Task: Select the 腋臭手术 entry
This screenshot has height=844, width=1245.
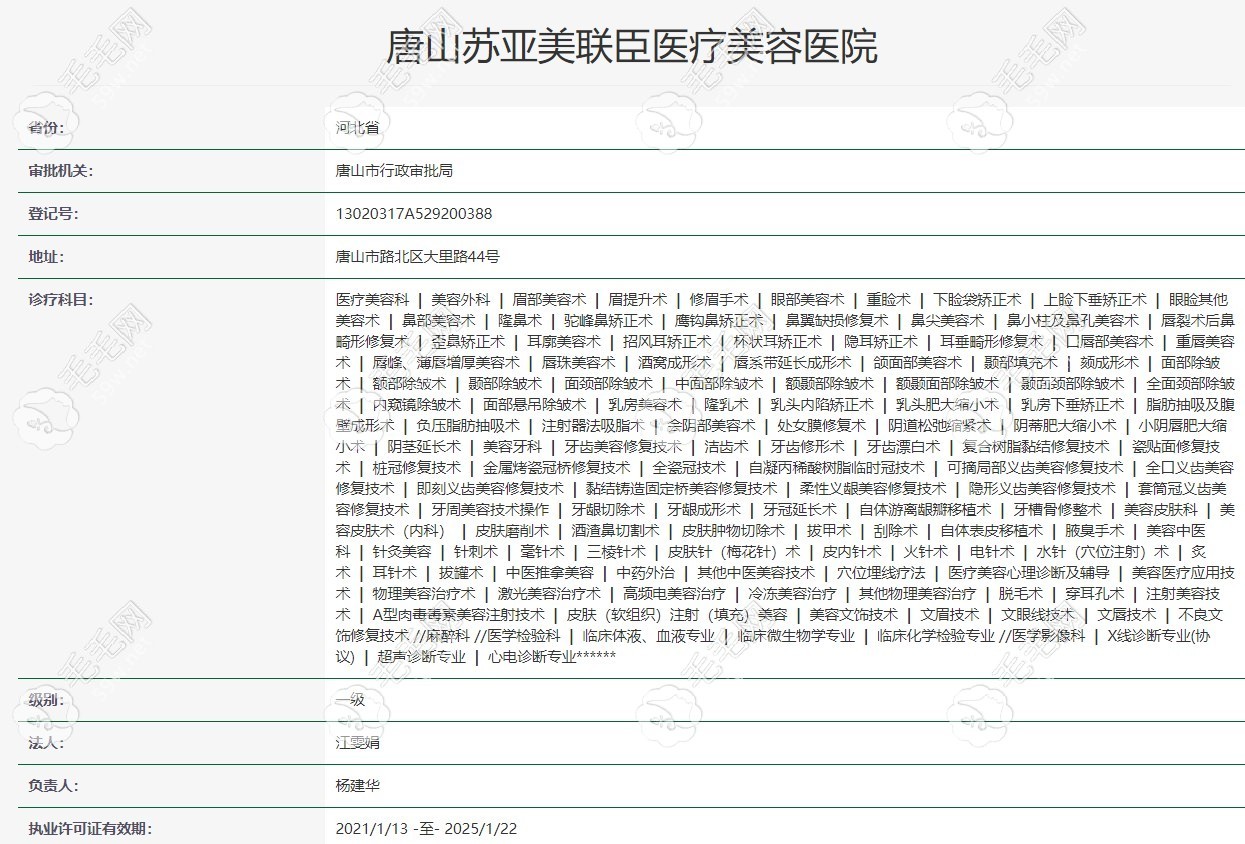Action: click(1095, 531)
